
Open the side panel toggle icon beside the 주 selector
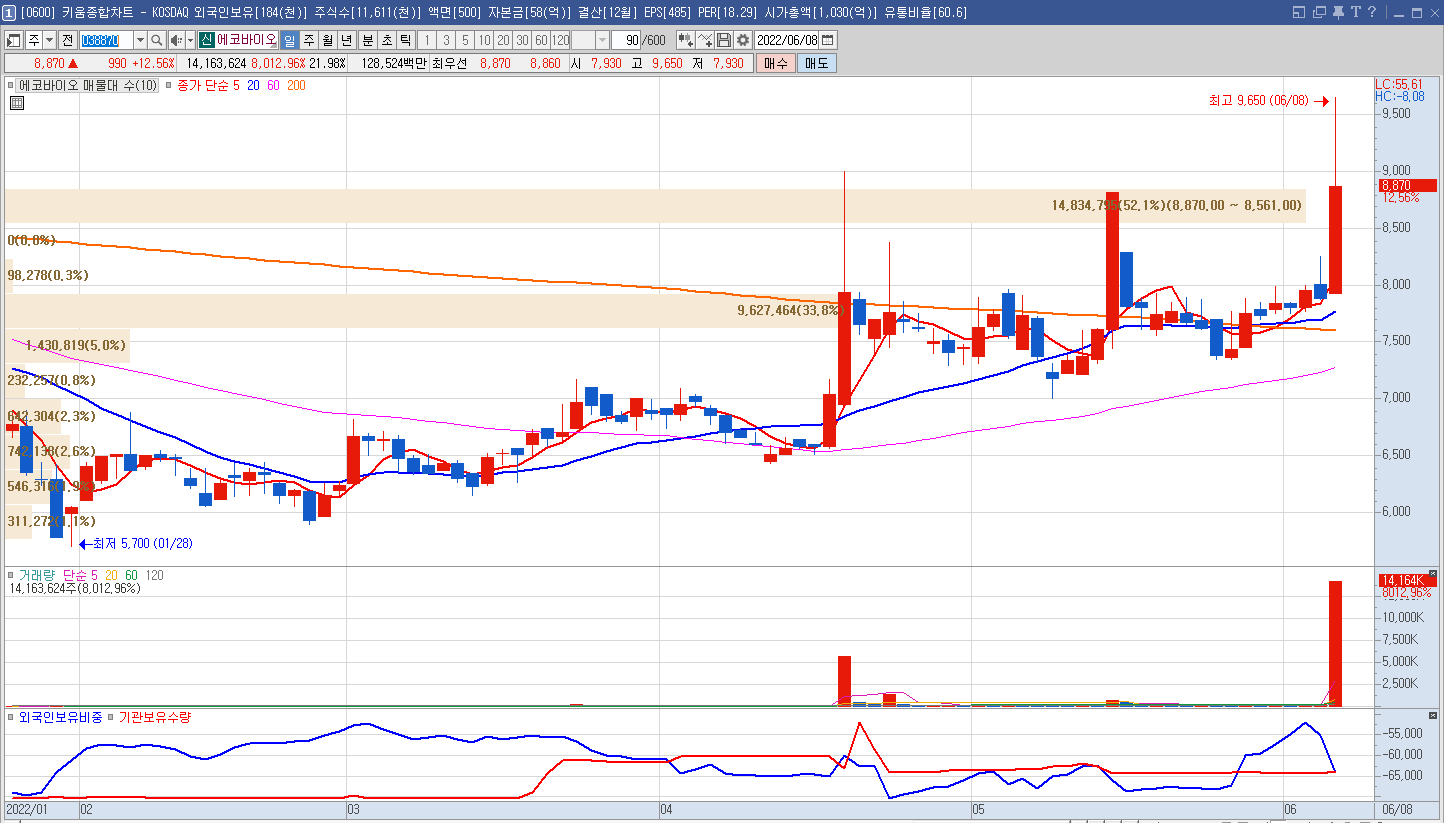[14, 40]
